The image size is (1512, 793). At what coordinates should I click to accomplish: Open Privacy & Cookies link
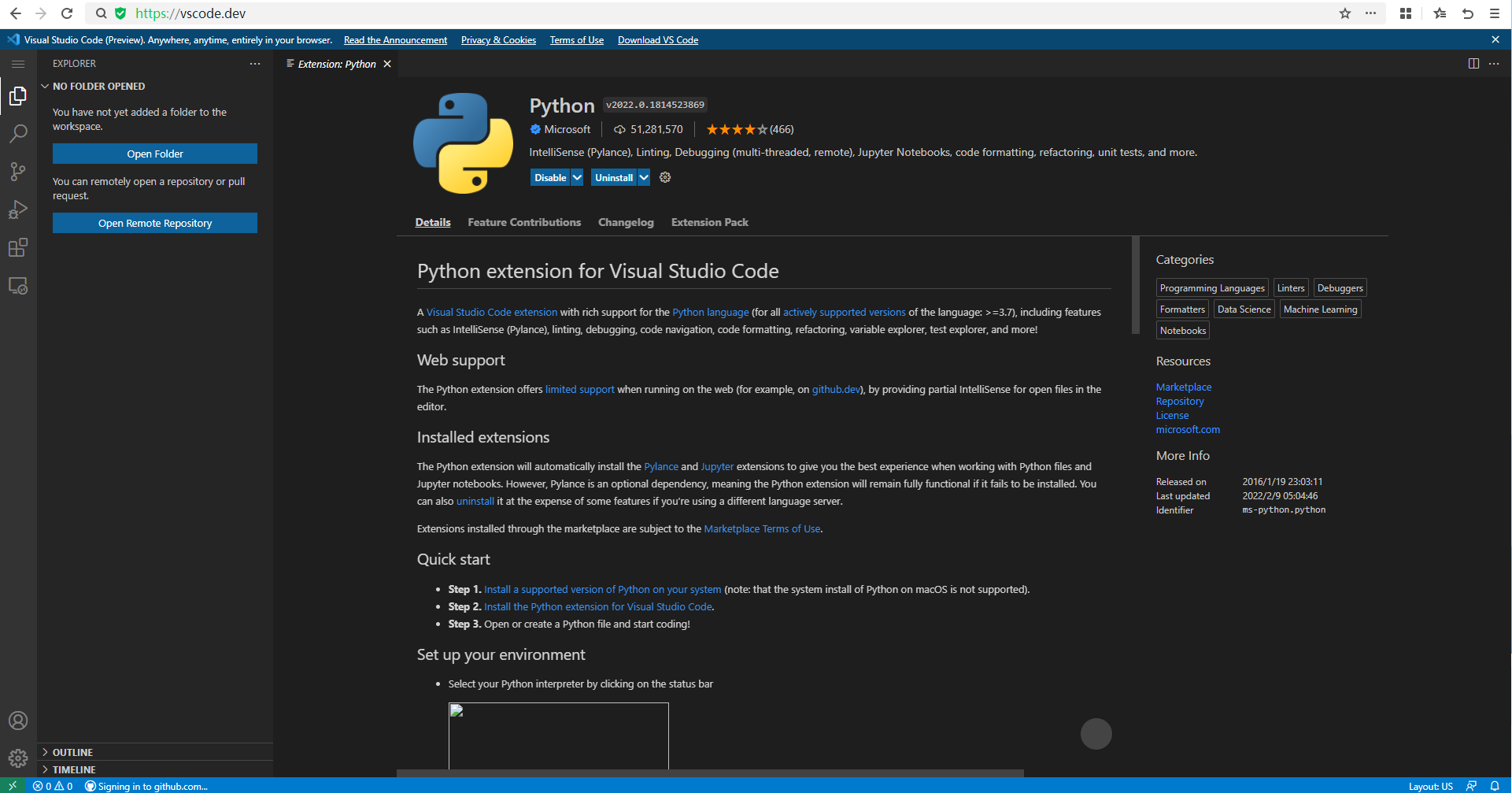(x=498, y=40)
